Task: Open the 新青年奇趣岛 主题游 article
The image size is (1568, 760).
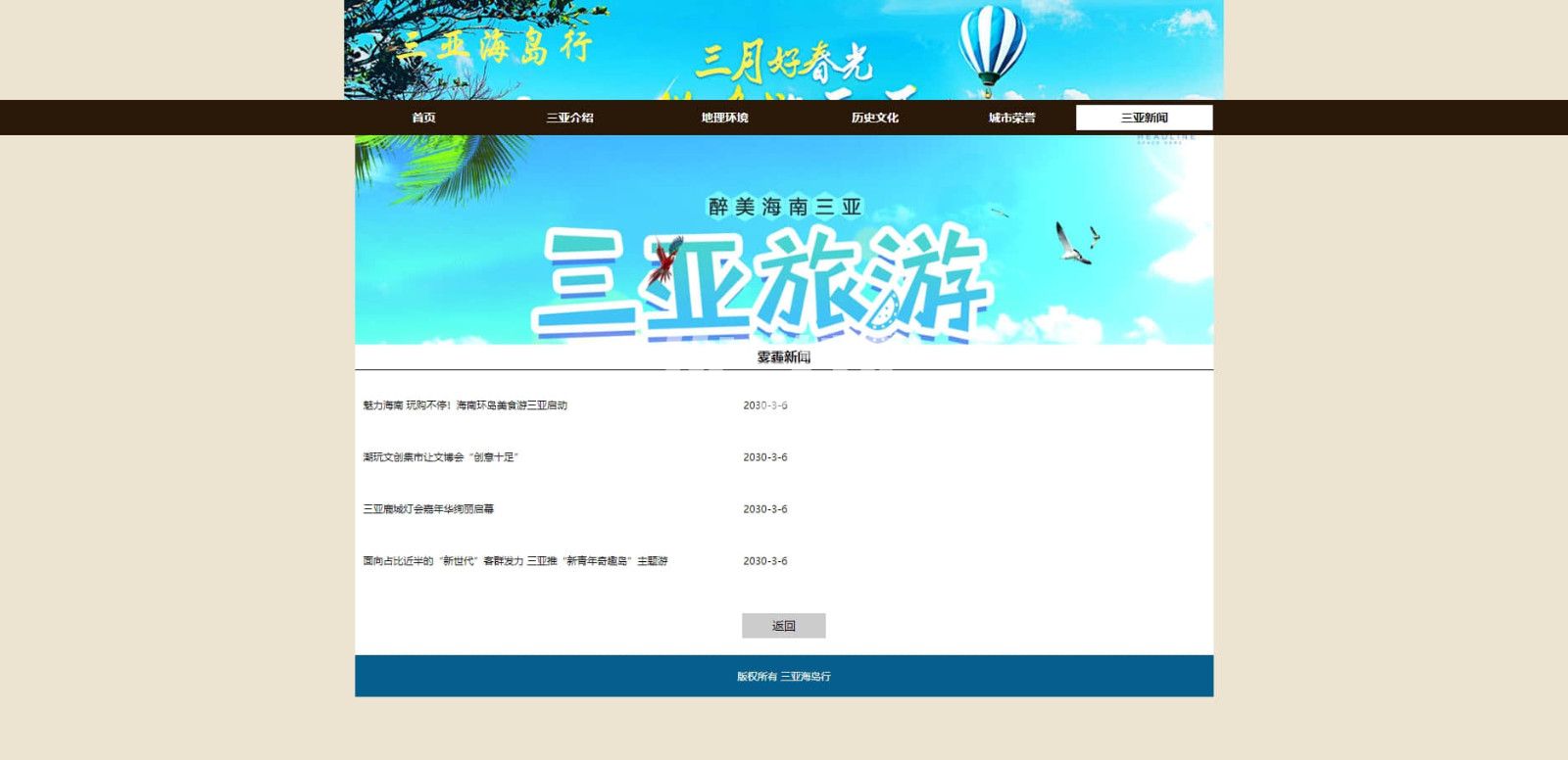Action: click(514, 561)
